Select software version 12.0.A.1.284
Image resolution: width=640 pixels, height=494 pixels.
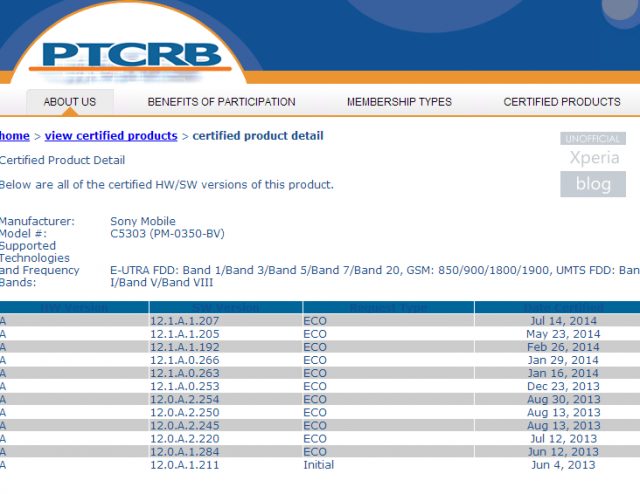(x=184, y=452)
